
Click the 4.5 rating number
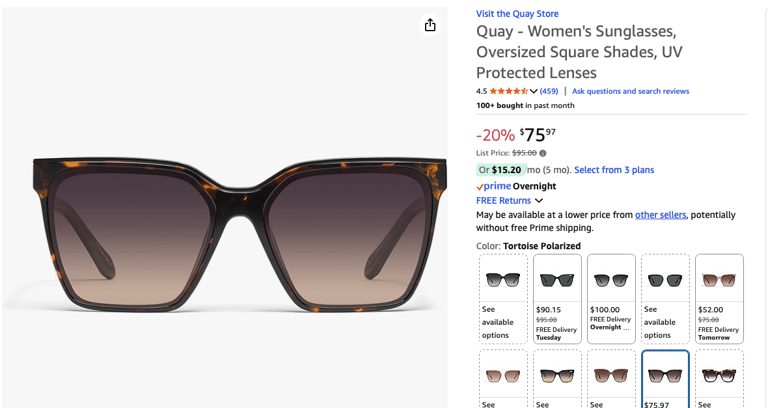tap(481, 91)
